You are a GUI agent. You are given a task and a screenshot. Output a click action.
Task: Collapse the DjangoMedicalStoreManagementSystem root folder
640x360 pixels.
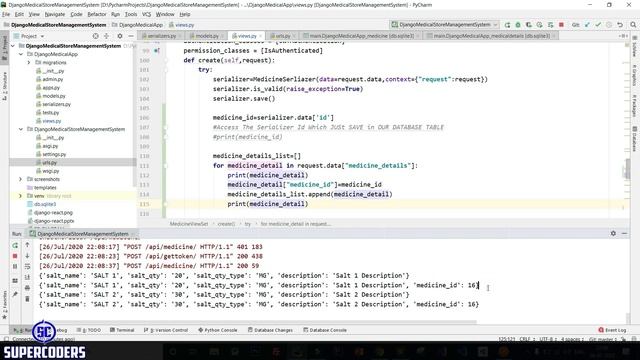pos(13,46)
